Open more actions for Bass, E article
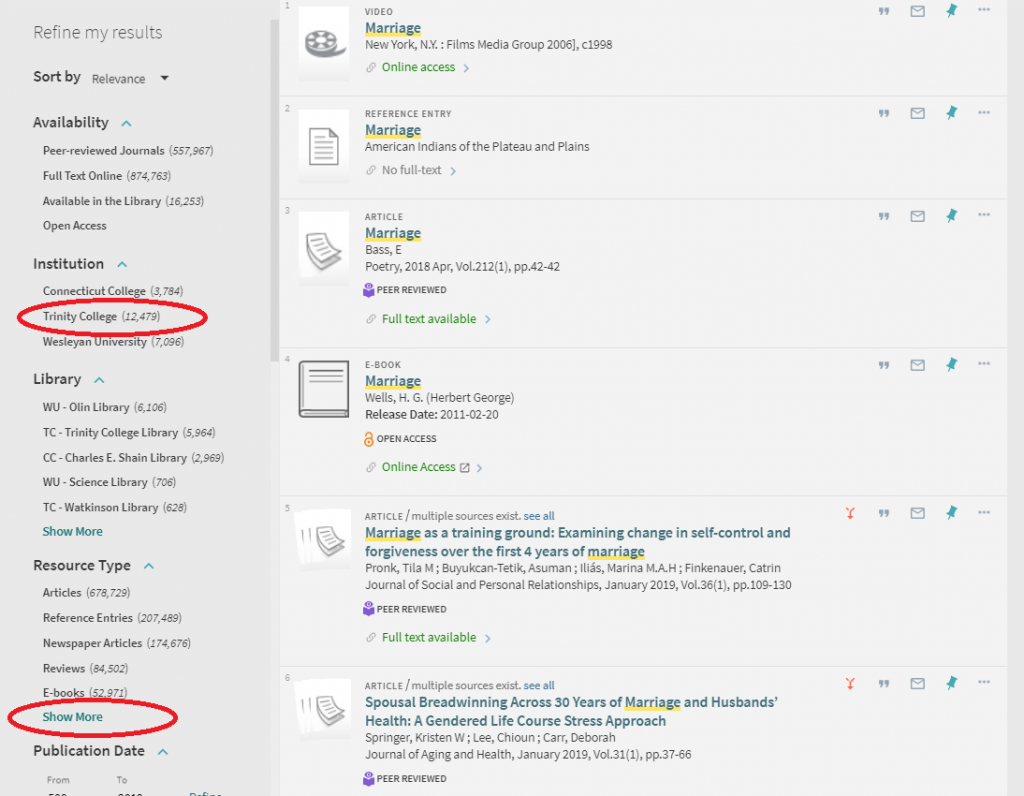The image size is (1024, 796). coord(984,215)
